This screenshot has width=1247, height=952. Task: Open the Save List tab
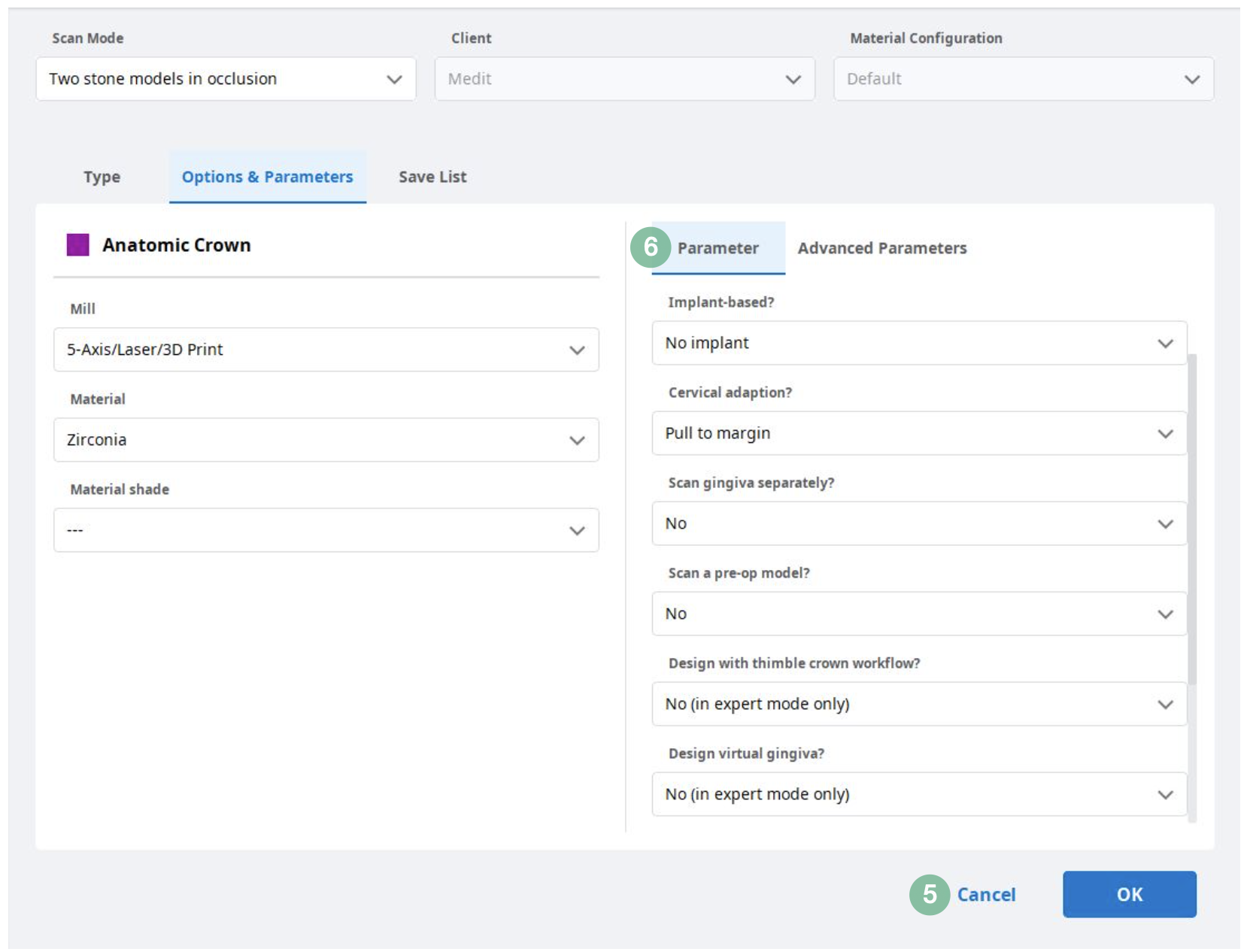(x=432, y=177)
